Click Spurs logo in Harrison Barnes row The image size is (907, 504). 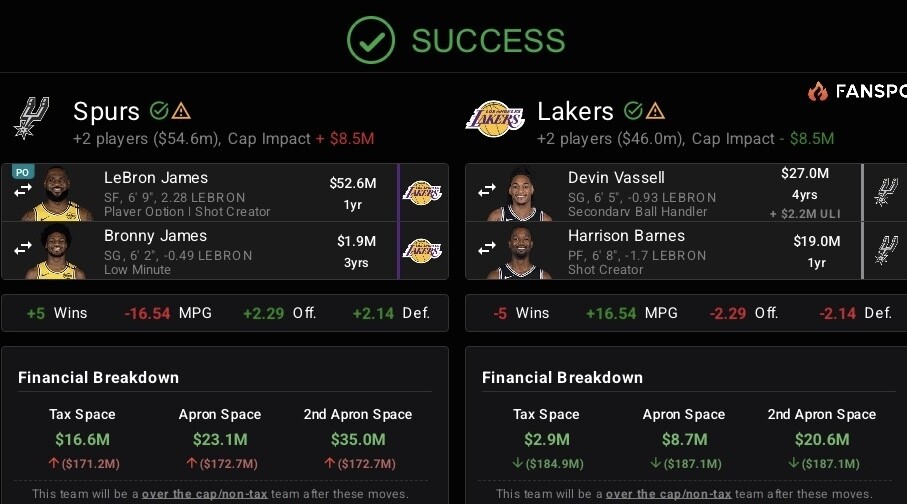(886, 250)
